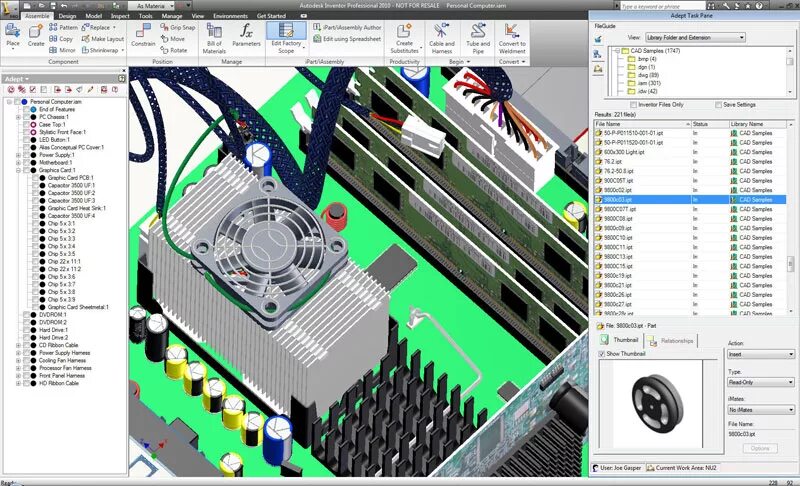Click the pulley part thumbnail preview
This screenshot has height=486, width=800.
657,404
